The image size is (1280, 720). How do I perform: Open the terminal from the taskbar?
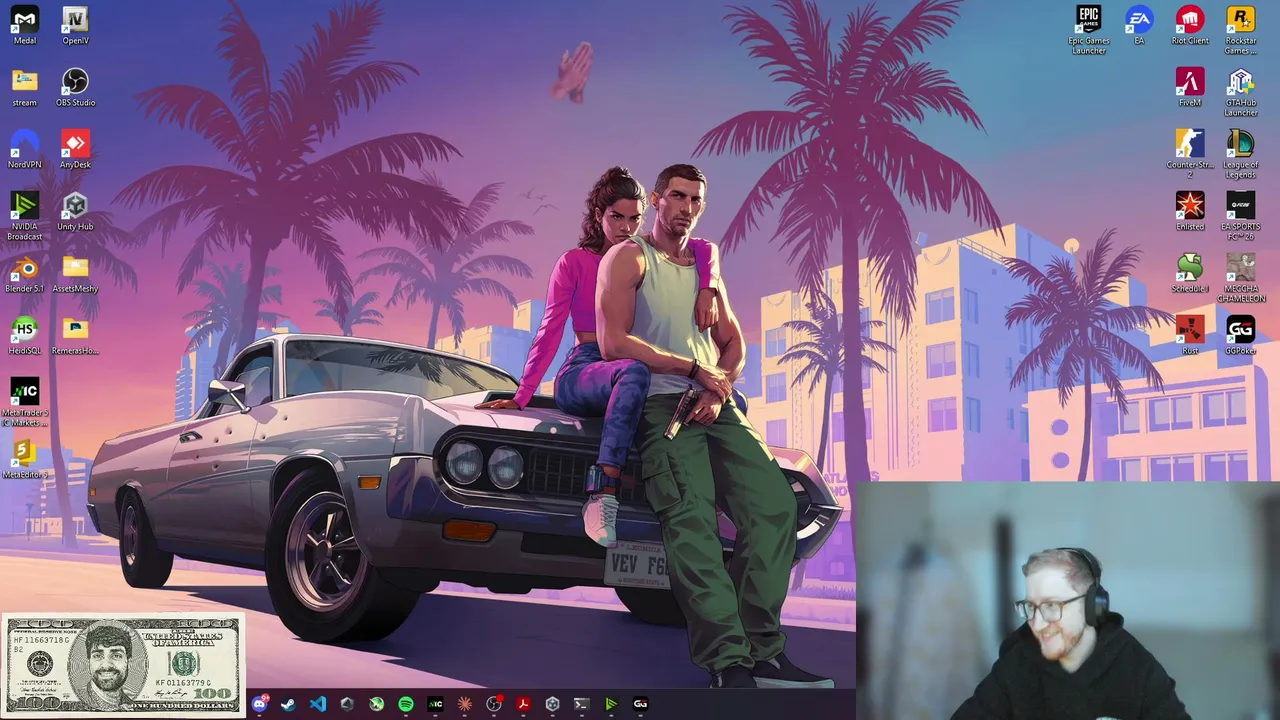[581, 704]
